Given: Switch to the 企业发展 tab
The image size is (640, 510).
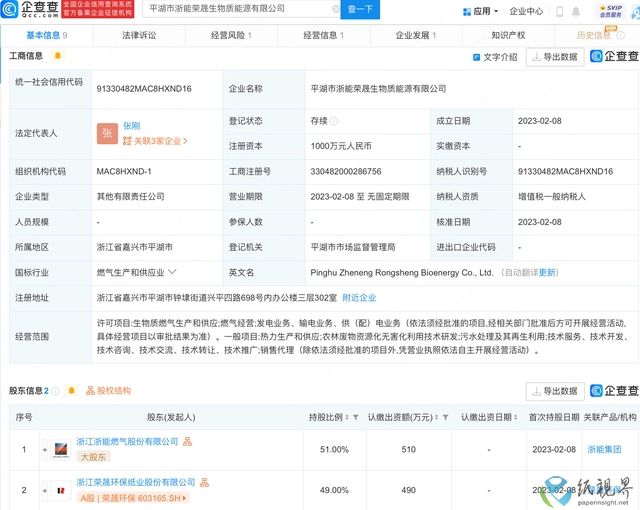Looking at the screenshot, I should click(416, 35).
